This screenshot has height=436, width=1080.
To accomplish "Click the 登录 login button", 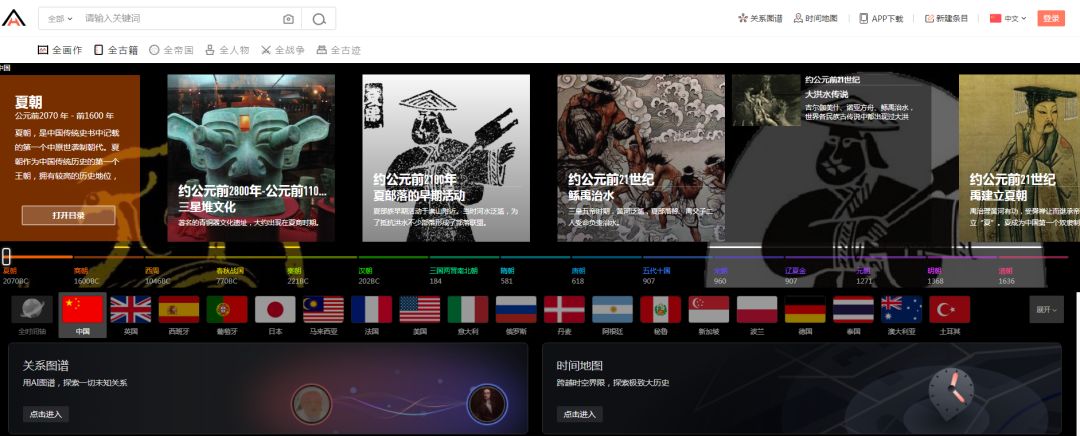I will (x=1051, y=19).
